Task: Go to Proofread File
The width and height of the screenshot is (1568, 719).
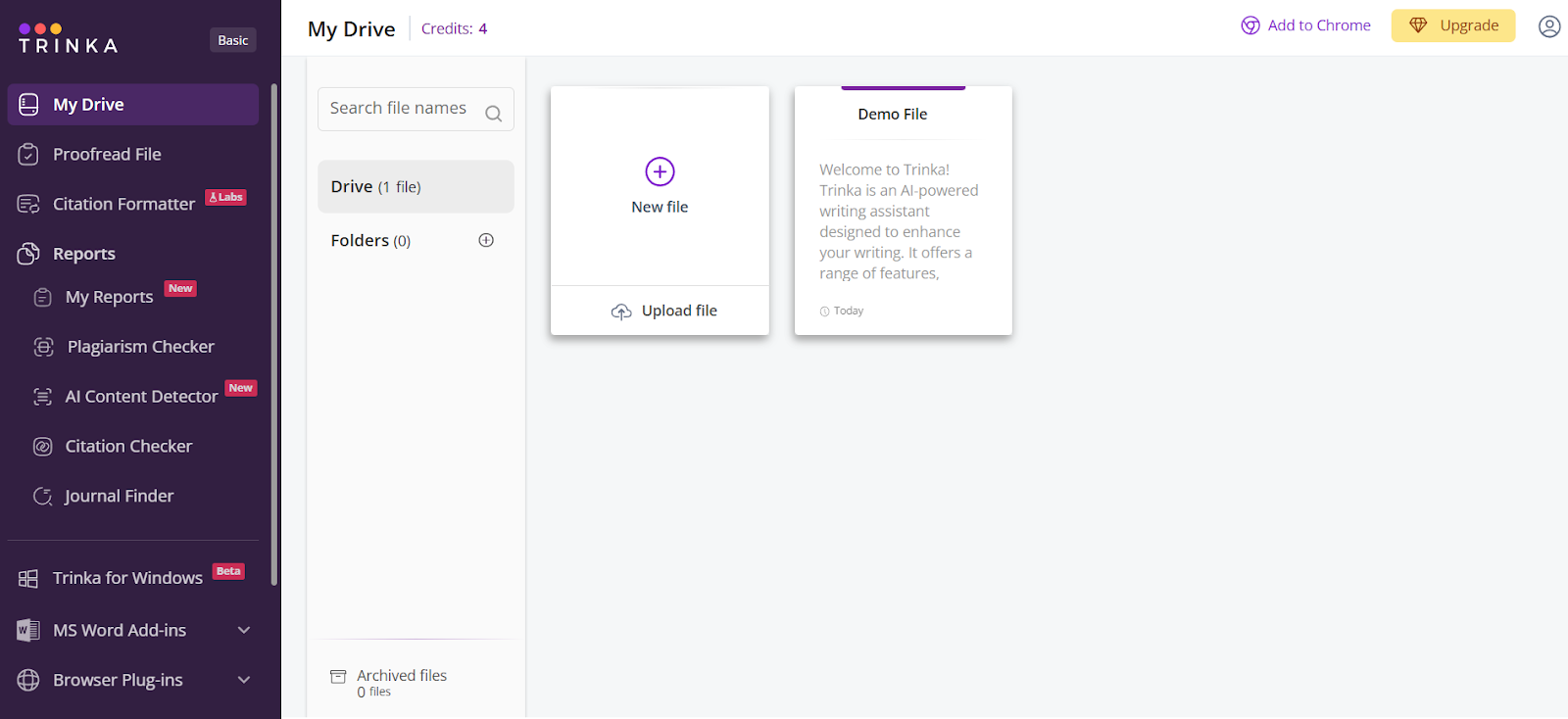Action: click(107, 154)
